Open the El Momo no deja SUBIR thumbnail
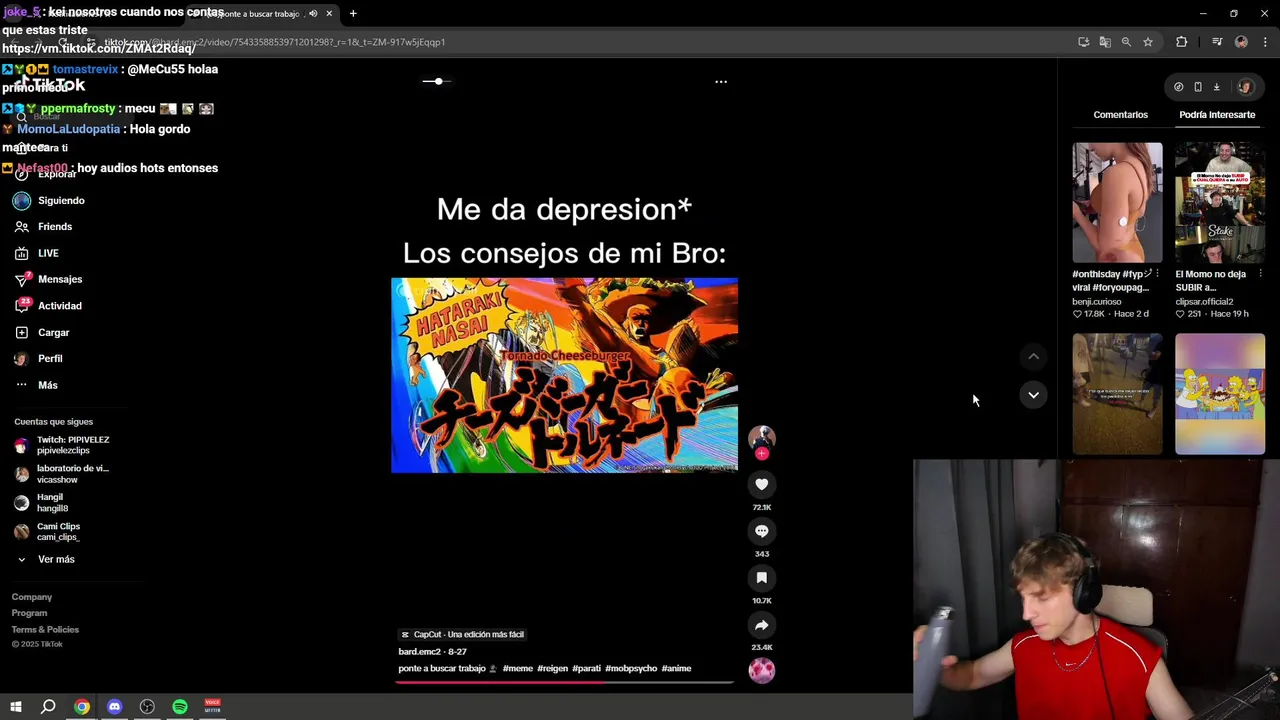 [x=1220, y=203]
